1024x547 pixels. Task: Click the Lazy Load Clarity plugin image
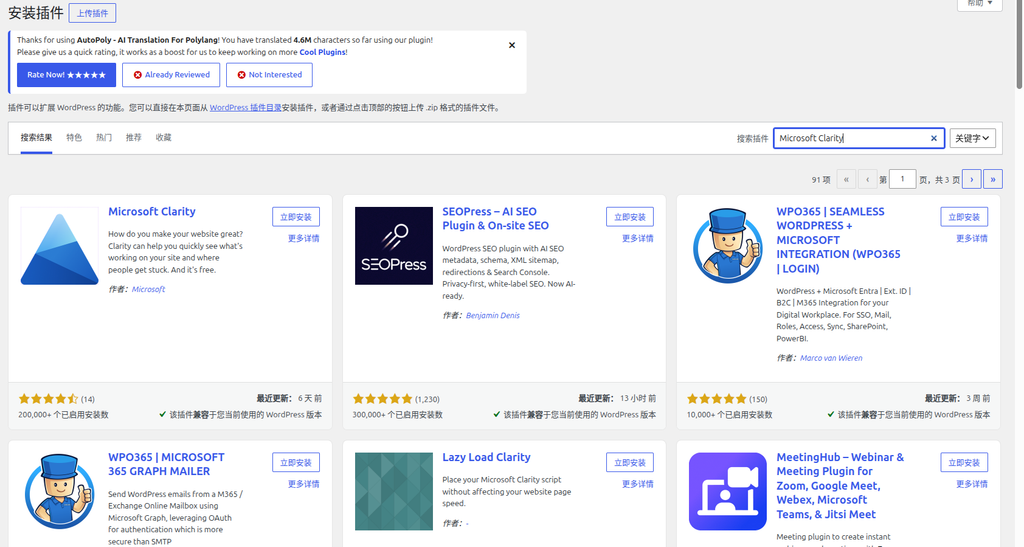click(x=394, y=492)
